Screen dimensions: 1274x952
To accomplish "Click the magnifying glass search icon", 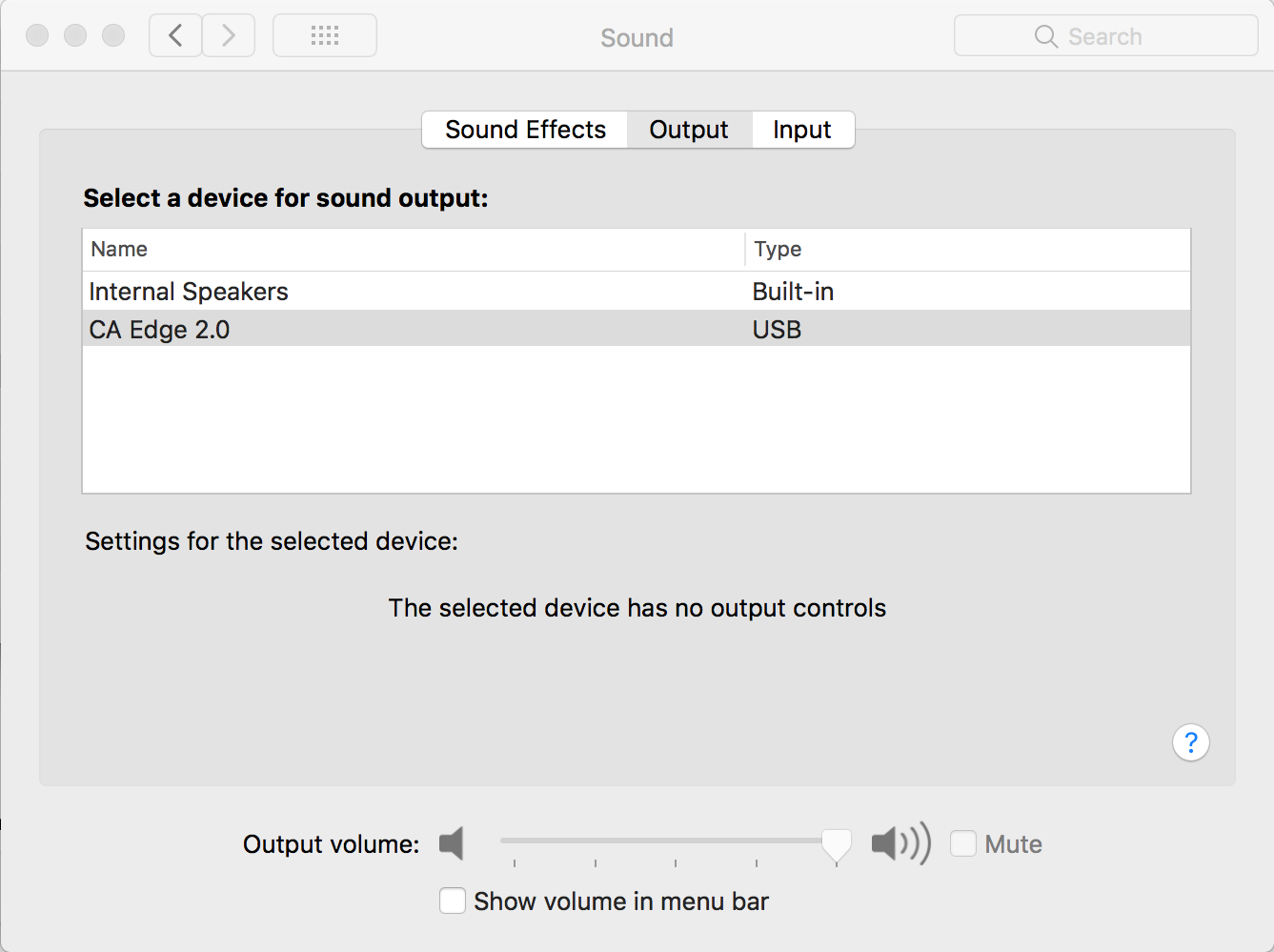I will pos(1045,36).
